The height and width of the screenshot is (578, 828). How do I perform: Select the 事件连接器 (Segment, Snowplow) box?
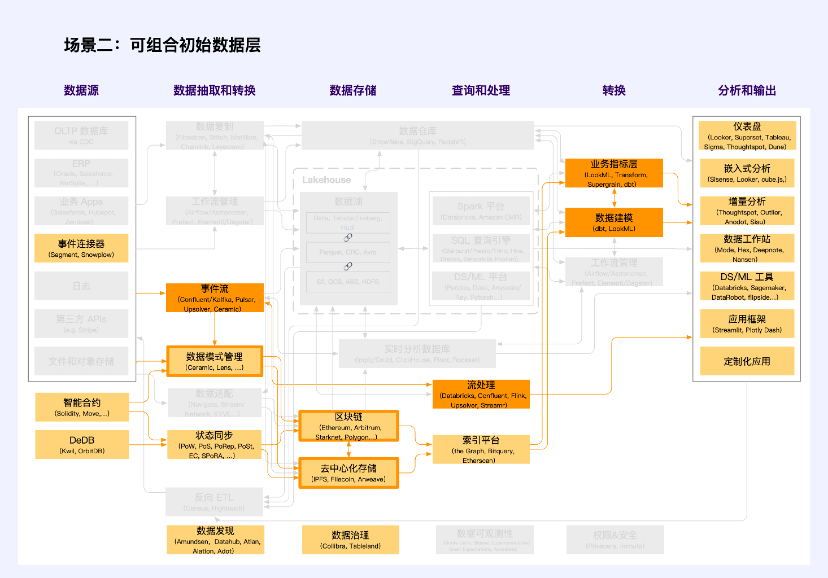[x=82, y=249]
